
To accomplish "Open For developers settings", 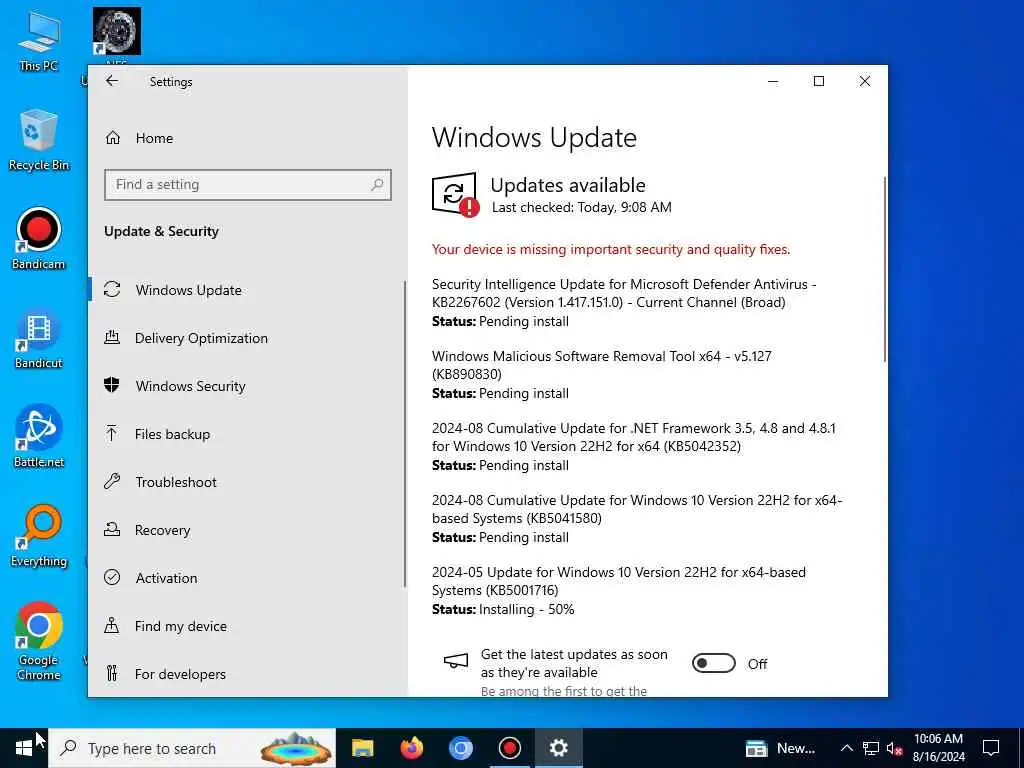I will pyautogui.click(x=180, y=674).
